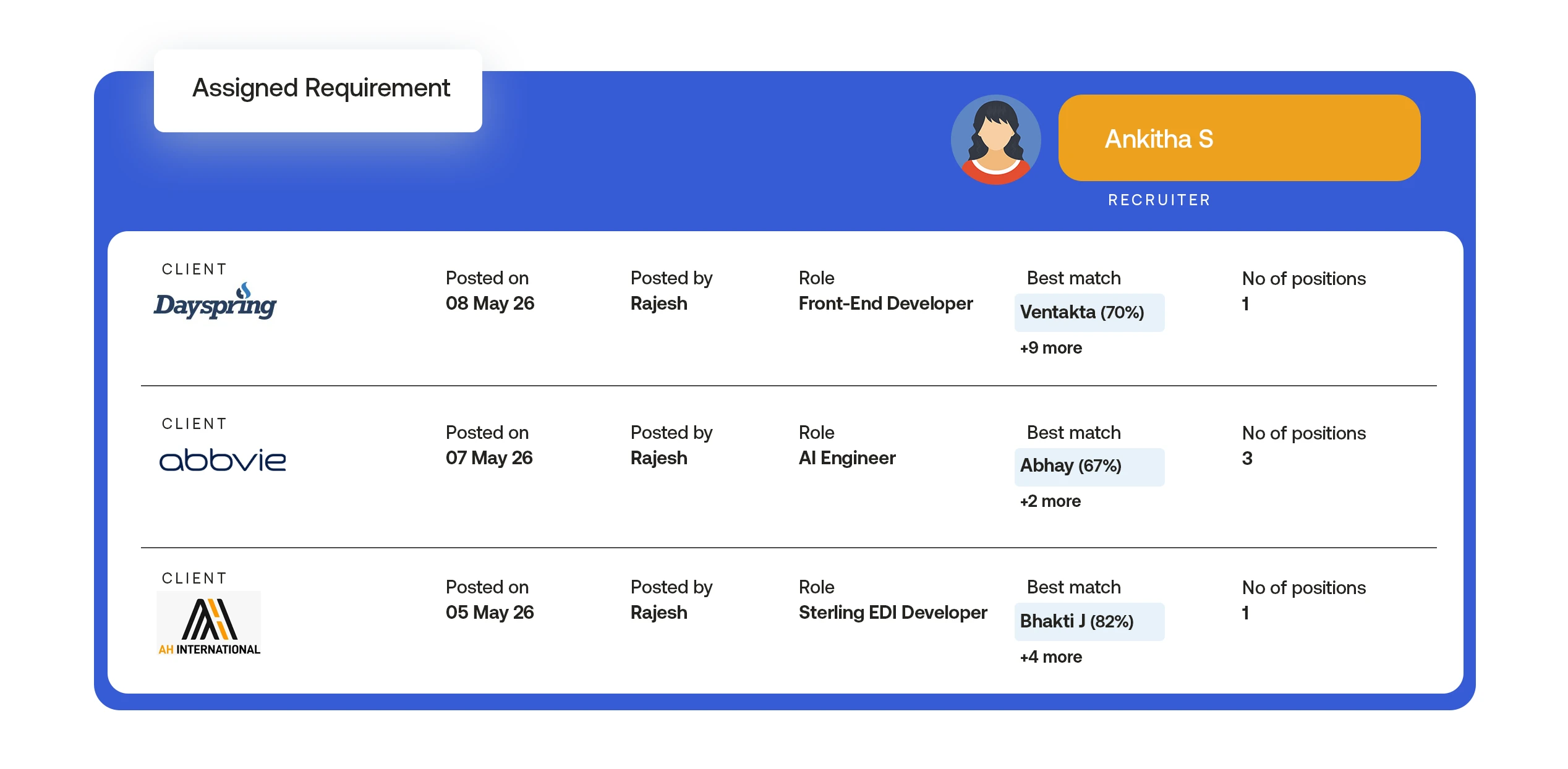Click the Ankitha S recruiter avatar
Viewport: 1568px width, 769px height.
click(x=995, y=139)
